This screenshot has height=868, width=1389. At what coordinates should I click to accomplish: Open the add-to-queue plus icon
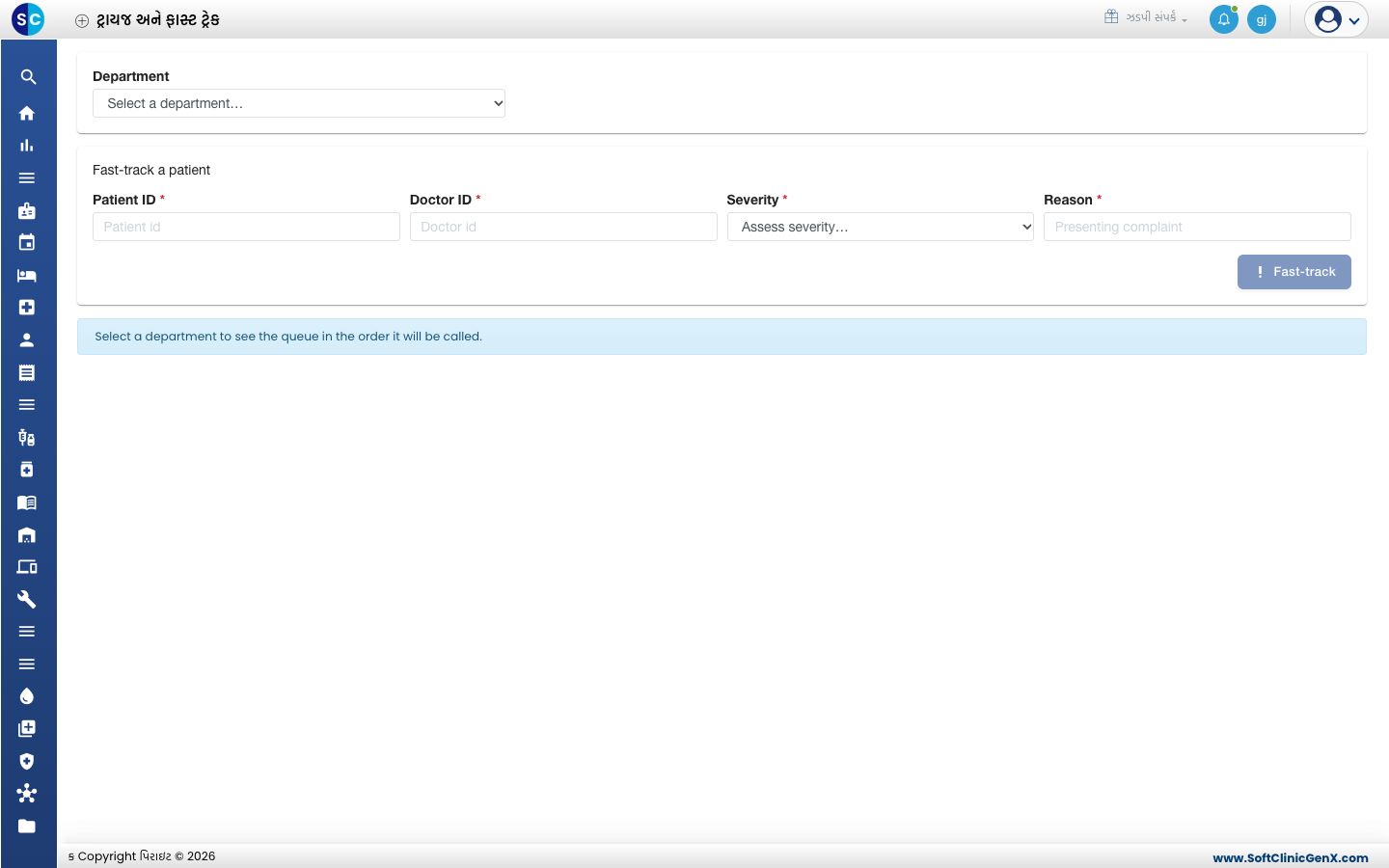coord(27,729)
